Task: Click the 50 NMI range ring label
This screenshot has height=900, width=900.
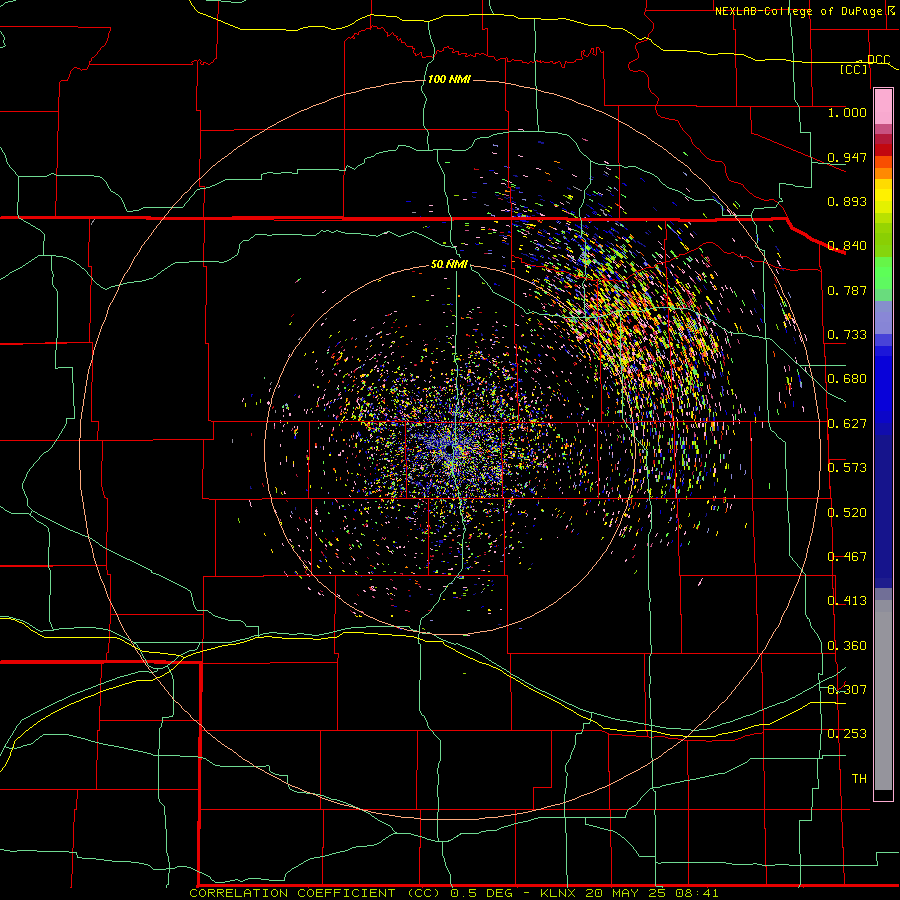Action: tap(449, 265)
